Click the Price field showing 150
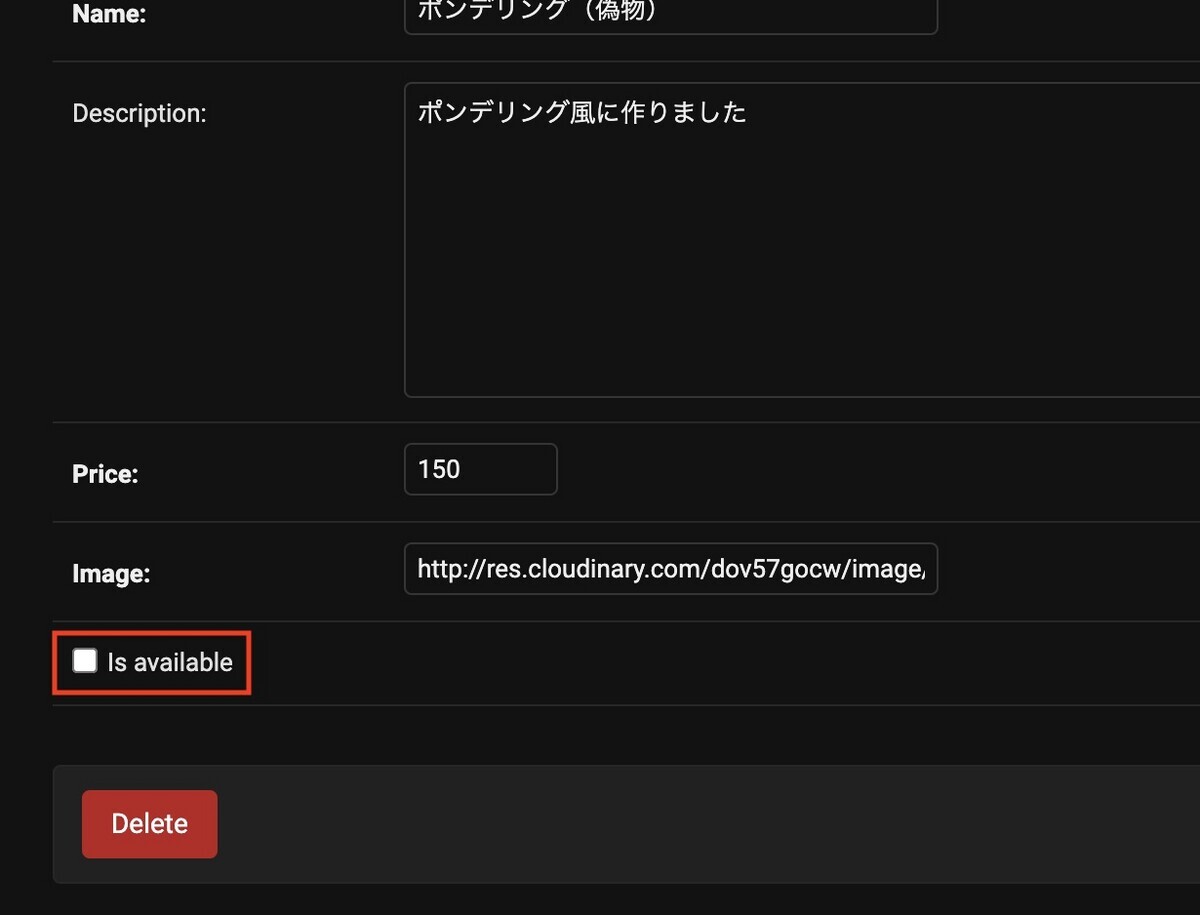This screenshot has width=1200, height=915. 480,469
